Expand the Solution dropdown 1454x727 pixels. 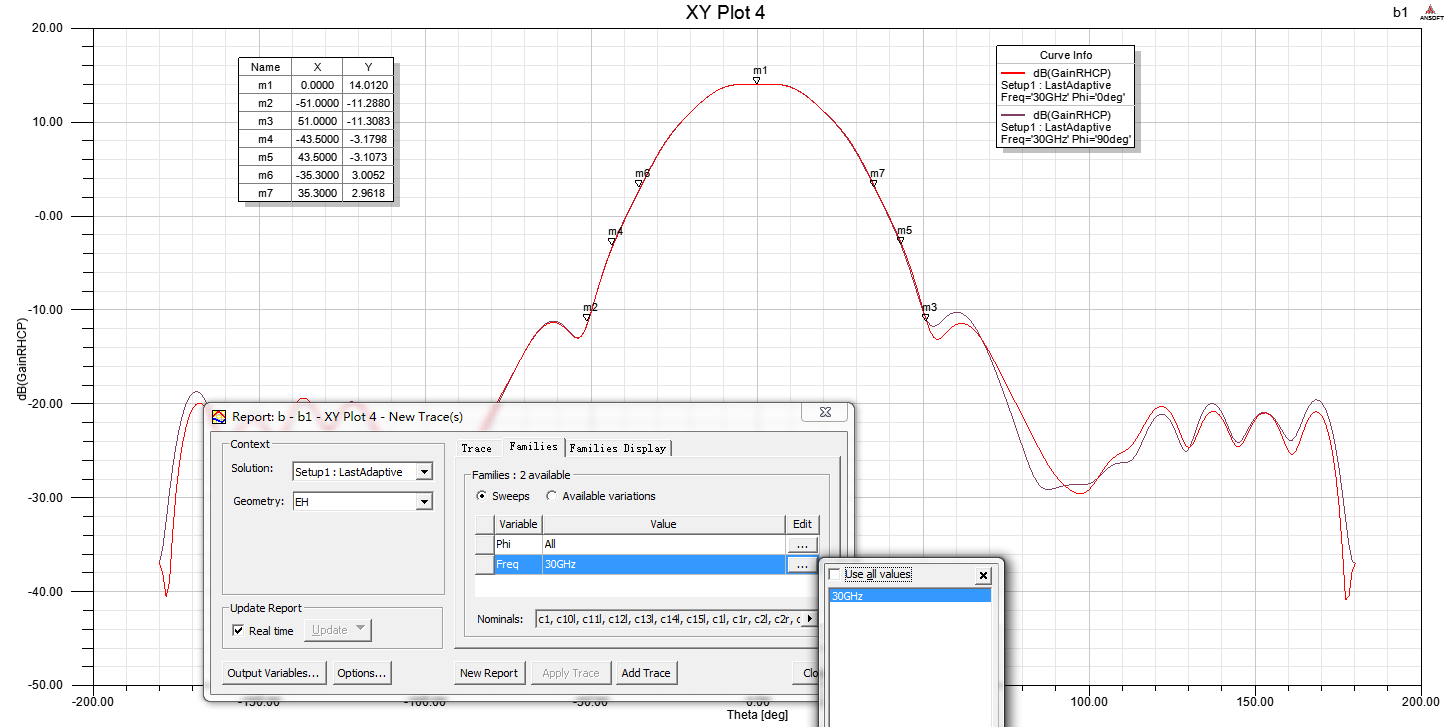point(424,471)
